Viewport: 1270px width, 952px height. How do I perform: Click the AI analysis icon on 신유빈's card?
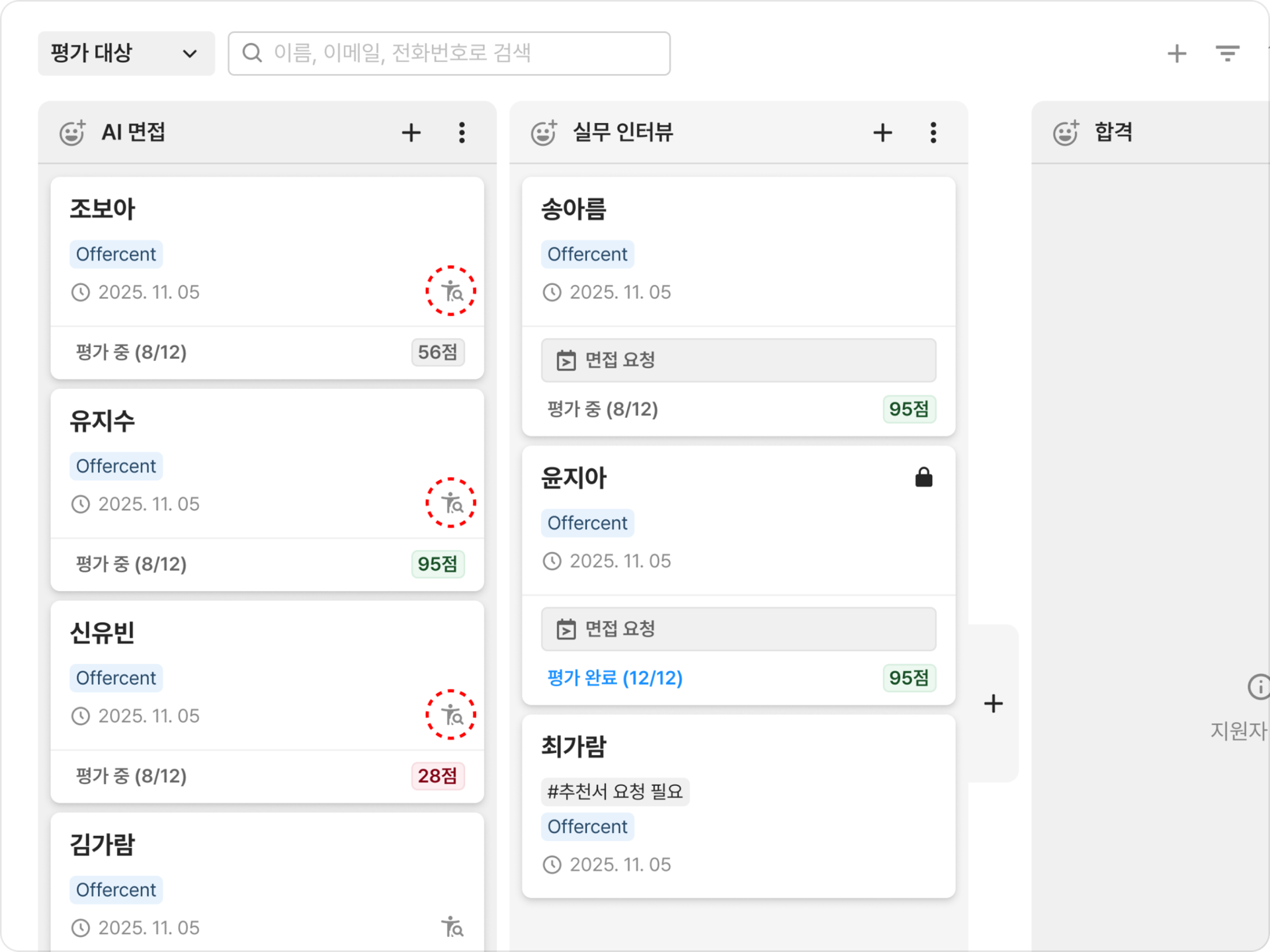coord(452,715)
